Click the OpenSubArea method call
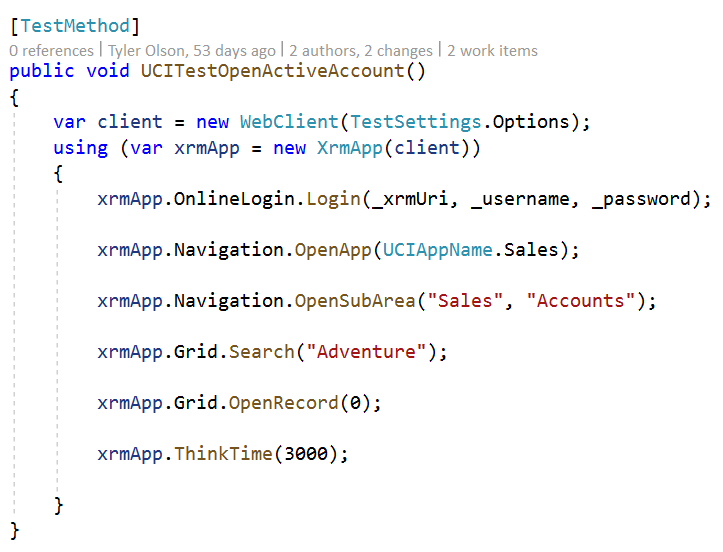723x552 pixels. point(355,301)
